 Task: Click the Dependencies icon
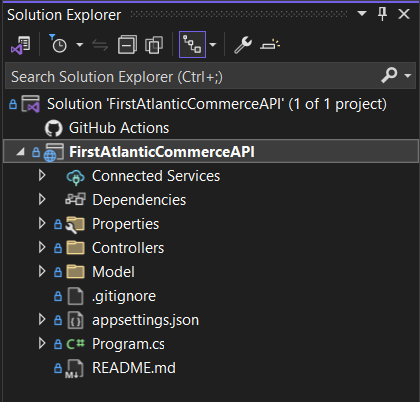click(x=75, y=199)
